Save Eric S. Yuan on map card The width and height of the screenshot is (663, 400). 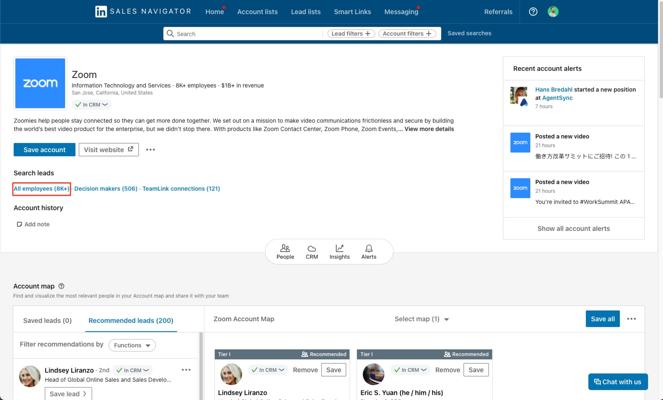pyautogui.click(x=476, y=370)
